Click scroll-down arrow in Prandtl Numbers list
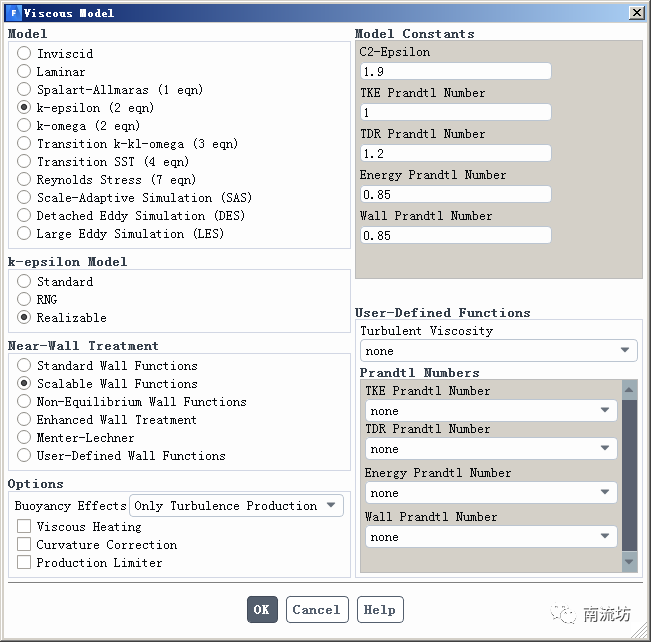The image size is (651, 642). tap(629, 562)
